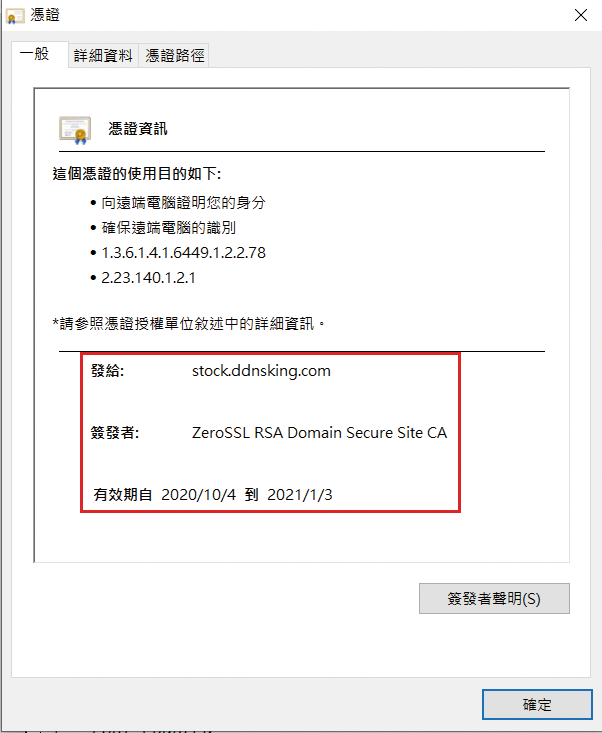Close the 憑證 dialog window
Image resolution: width=602 pixels, height=733 pixels.
coord(581,15)
